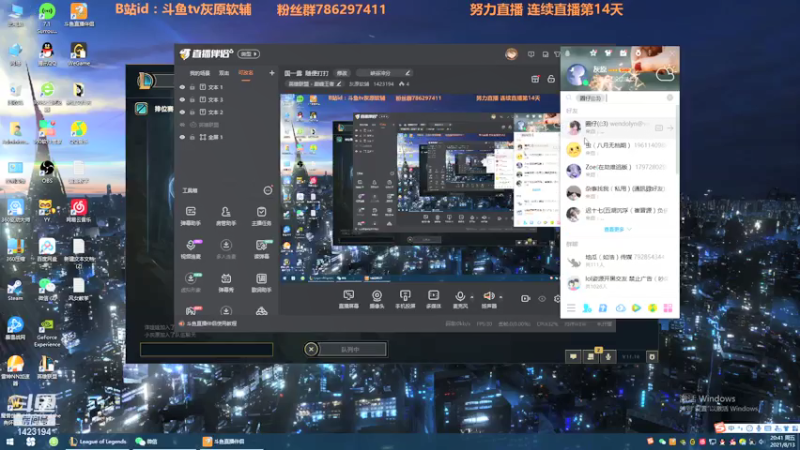
Task: Open settings gear next to preview eye icon
Action: (x=557, y=299)
